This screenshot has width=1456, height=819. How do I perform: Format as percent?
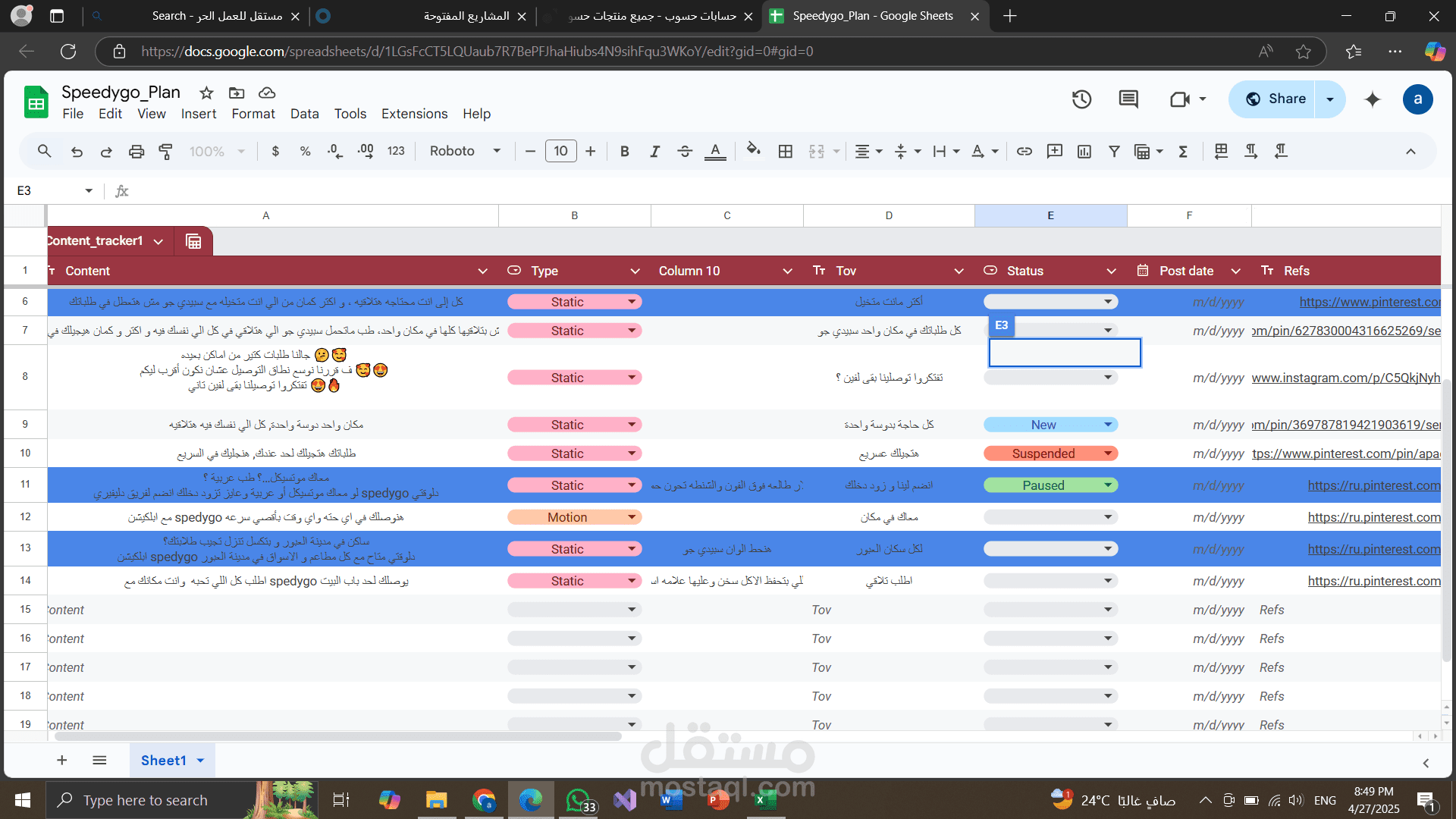(x=305, y=151)
